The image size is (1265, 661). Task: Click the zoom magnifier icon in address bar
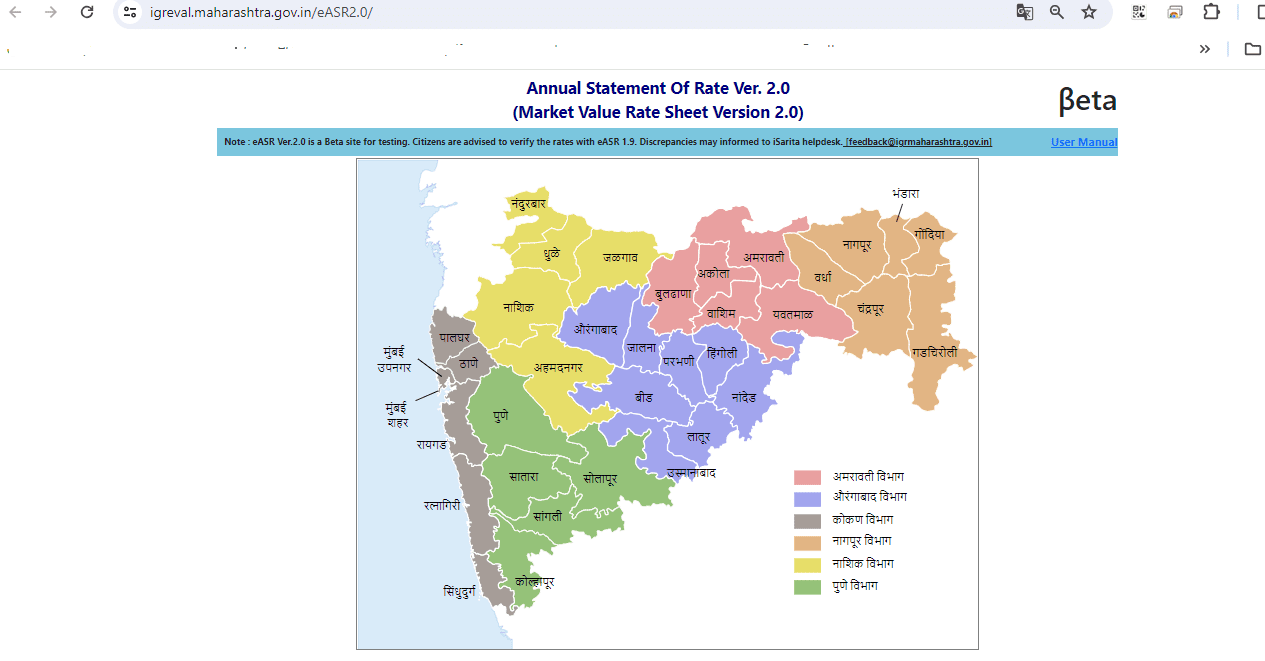tap(1057, 12)
